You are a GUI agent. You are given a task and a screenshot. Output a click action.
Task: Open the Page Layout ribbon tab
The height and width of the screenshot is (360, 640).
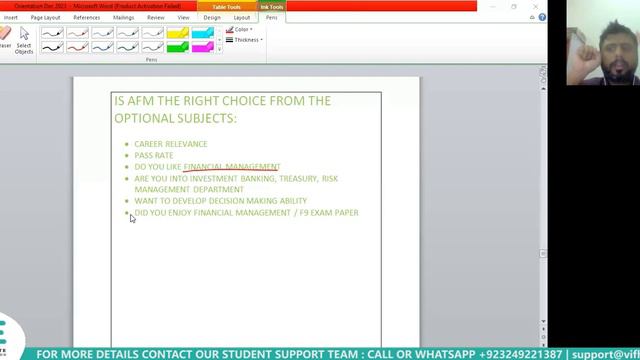pyautogui.click(x=45, y=18)
